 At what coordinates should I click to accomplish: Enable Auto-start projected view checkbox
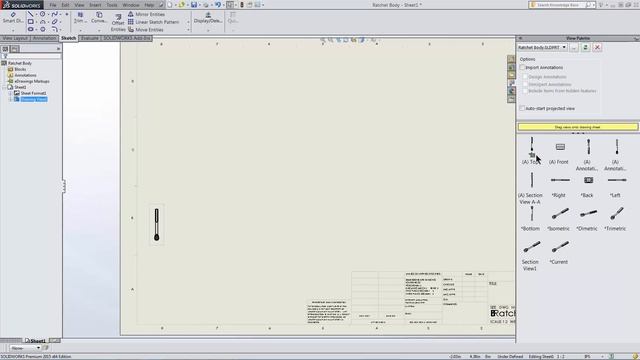[x=522, y=108]
